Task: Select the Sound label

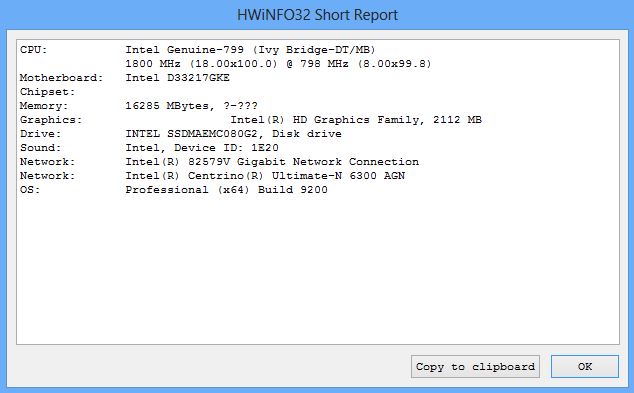Action: [40, 148]
